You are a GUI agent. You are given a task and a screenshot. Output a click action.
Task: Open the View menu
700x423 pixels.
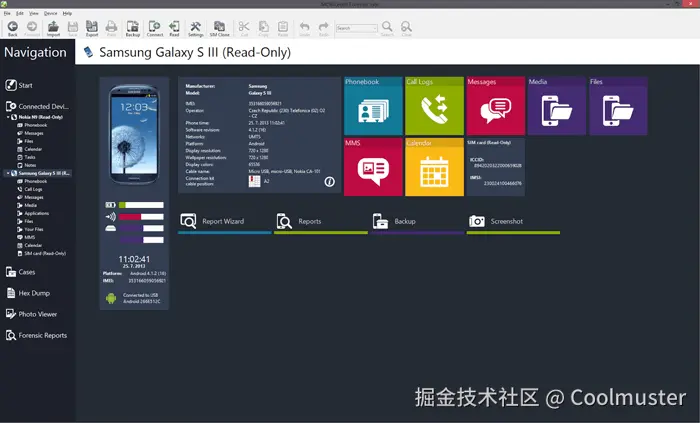[x=33, y=13]
